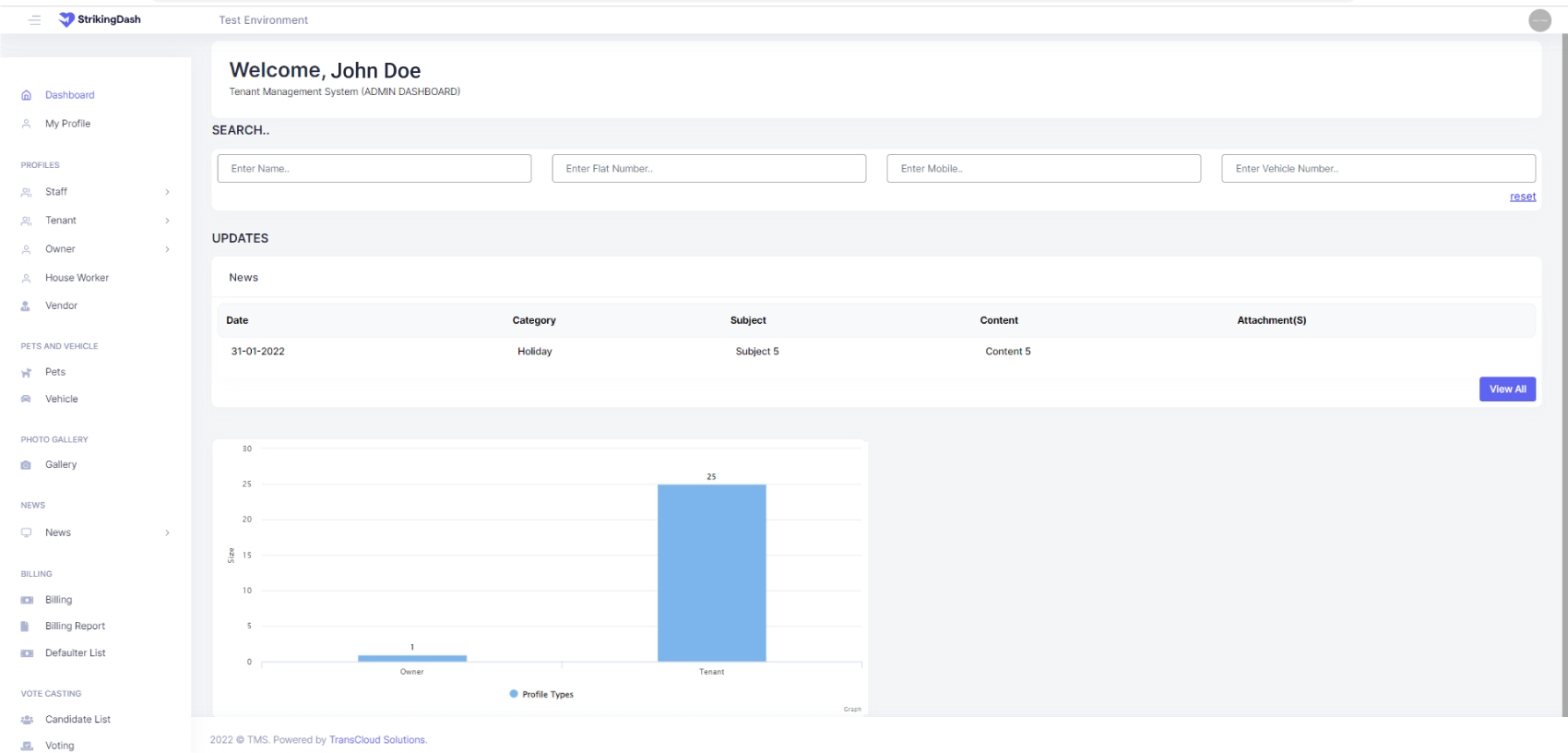Click the StrikingDash logo
Viewport: 1568px width, 753px height.
click(100, 19)
